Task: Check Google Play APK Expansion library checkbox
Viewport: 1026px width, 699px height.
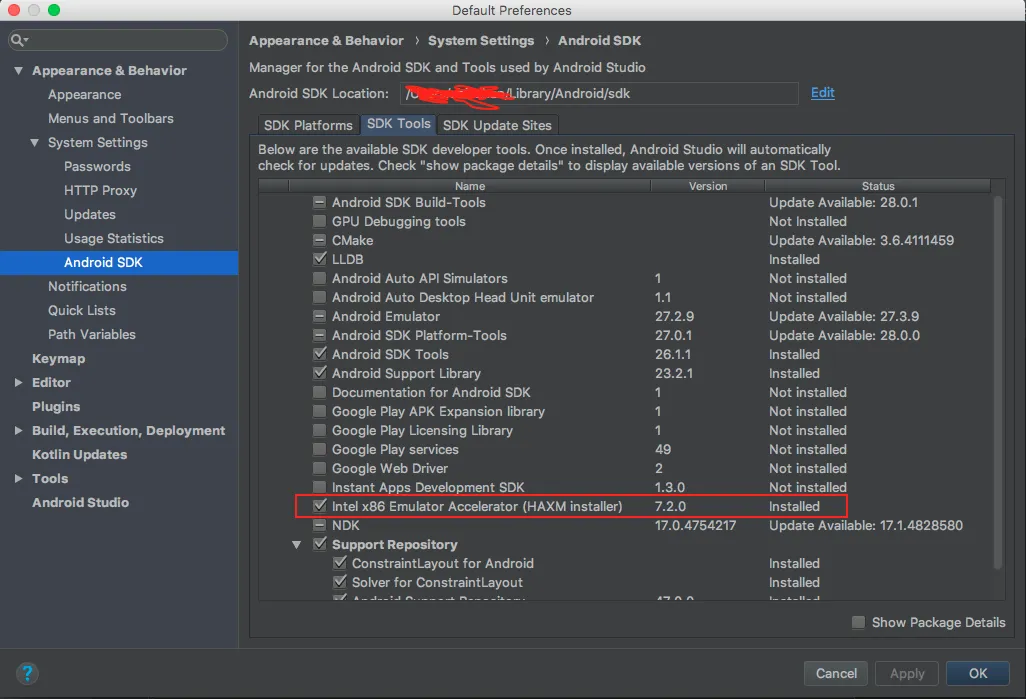Action: click(319, 411)
